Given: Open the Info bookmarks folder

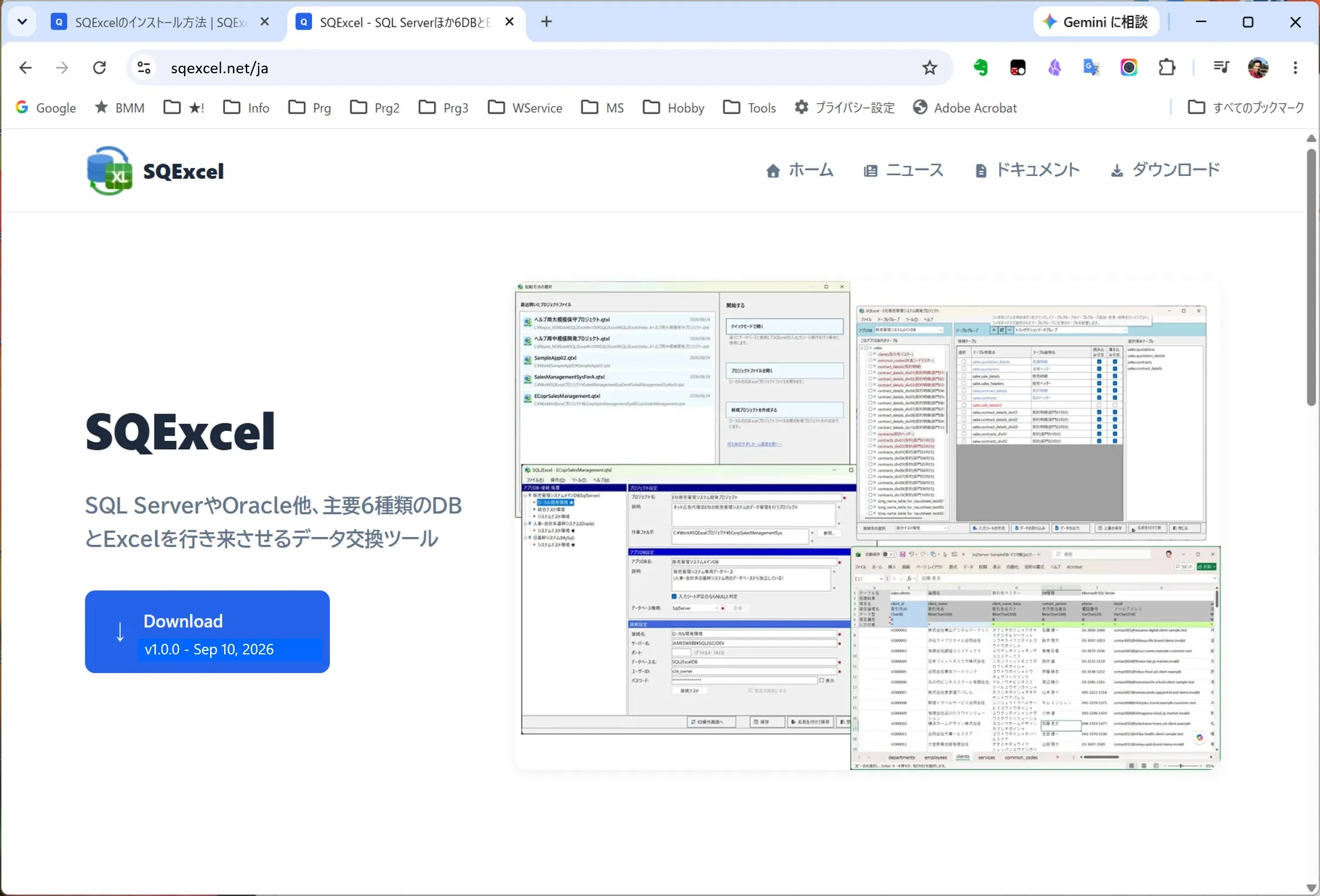Looking at the screenshot, I should pyautogui.click(x=246, y=108).
